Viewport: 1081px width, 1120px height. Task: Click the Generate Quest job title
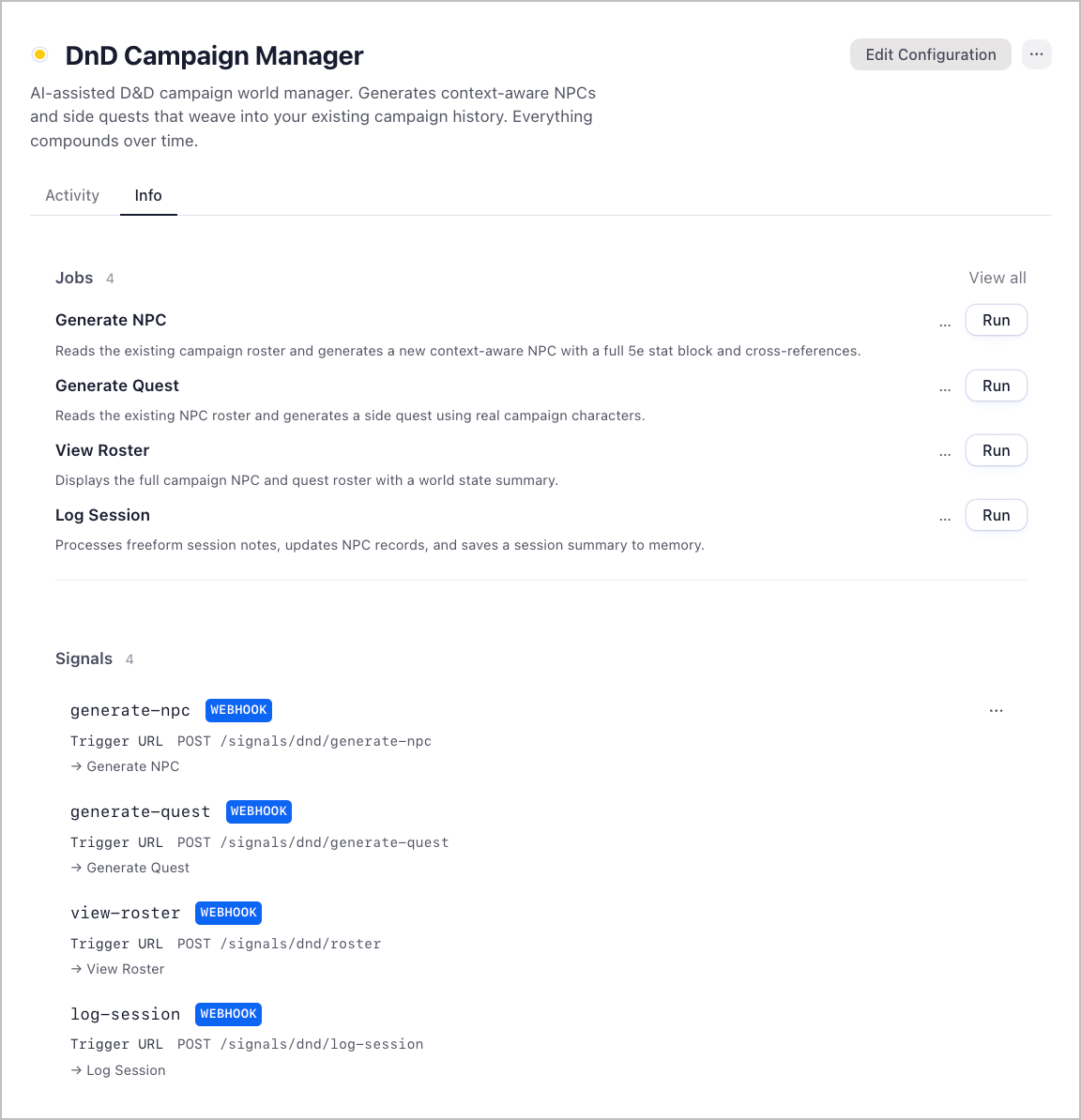tap(117, 386)
